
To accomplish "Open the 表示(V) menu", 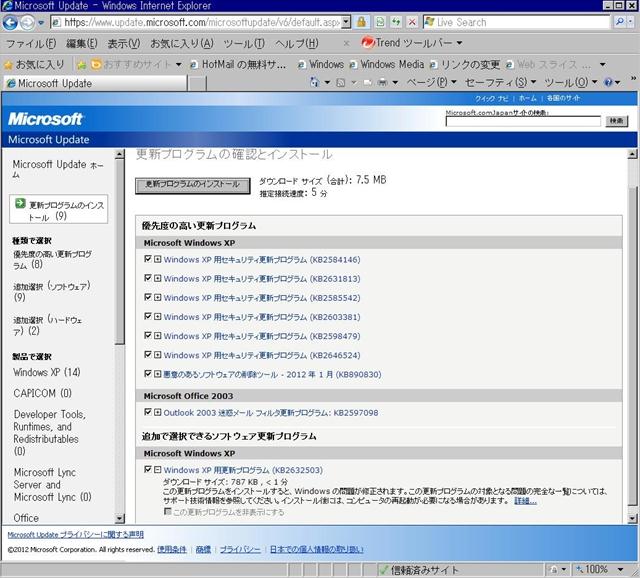I will (124, 43).
